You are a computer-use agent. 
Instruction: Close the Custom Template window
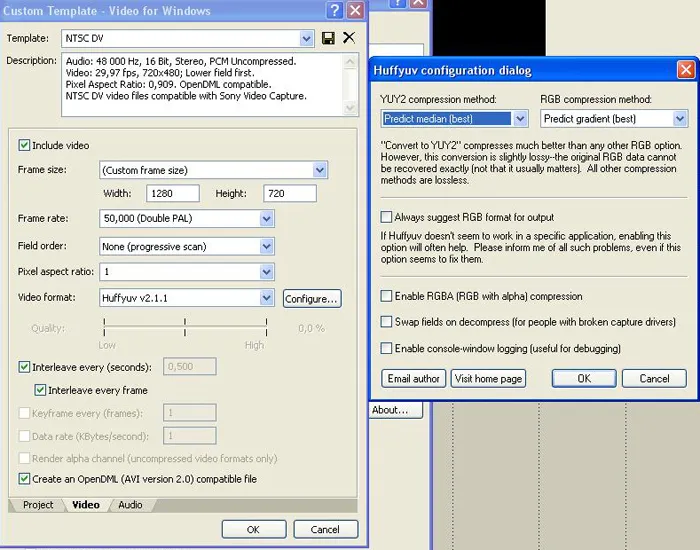[355, 11]
